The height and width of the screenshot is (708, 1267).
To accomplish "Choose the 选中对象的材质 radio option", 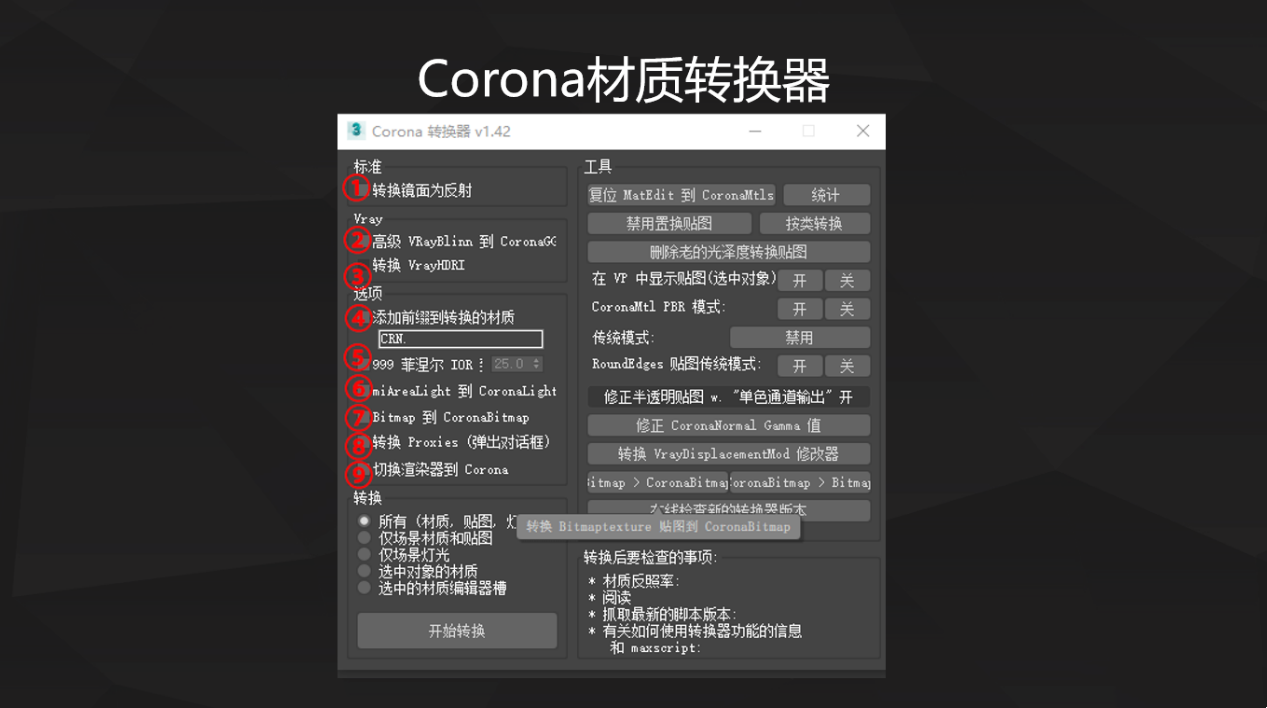I will (418, 571).
